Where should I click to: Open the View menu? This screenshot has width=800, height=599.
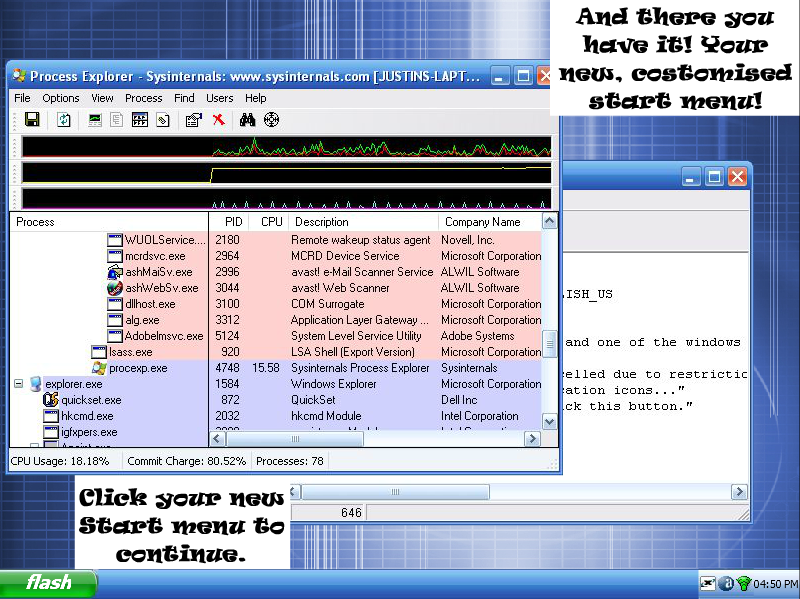102,98
